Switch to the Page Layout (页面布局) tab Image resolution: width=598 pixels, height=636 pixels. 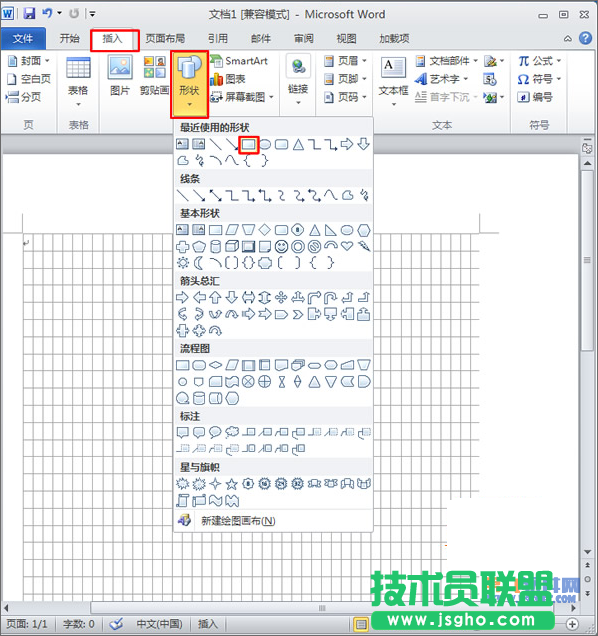tap(165, 39)
